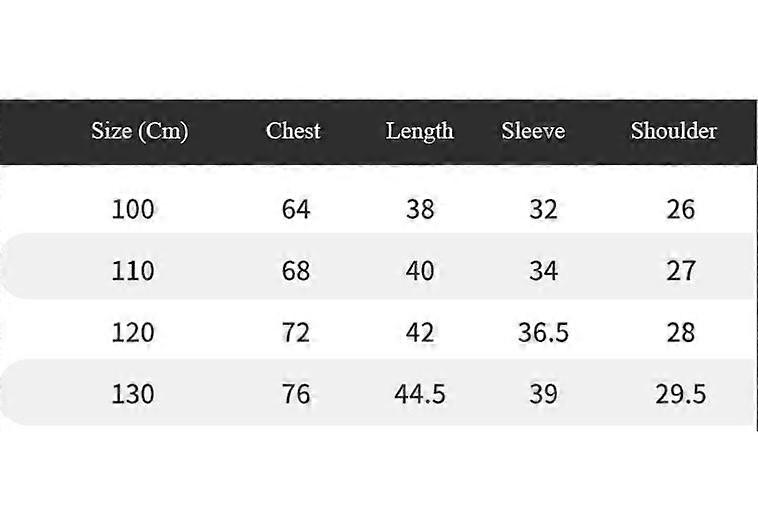The height and width of the screenshot is (520, 758).
Task: Select shoulder value 28
Action: (680, 332)
